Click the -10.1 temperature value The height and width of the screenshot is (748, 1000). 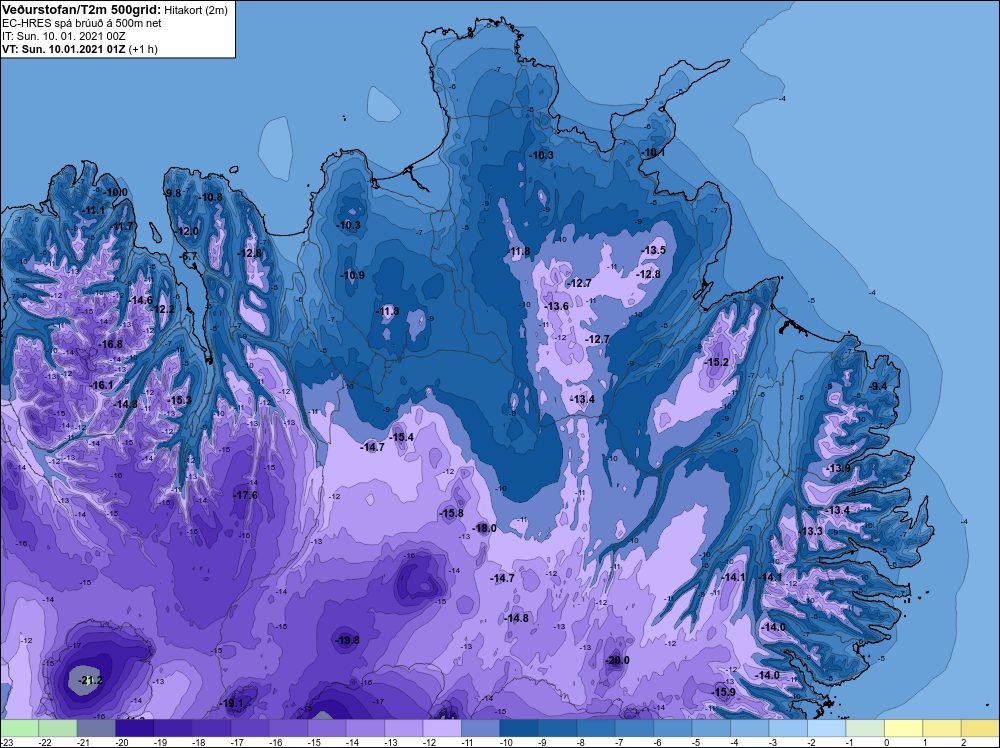653,152
